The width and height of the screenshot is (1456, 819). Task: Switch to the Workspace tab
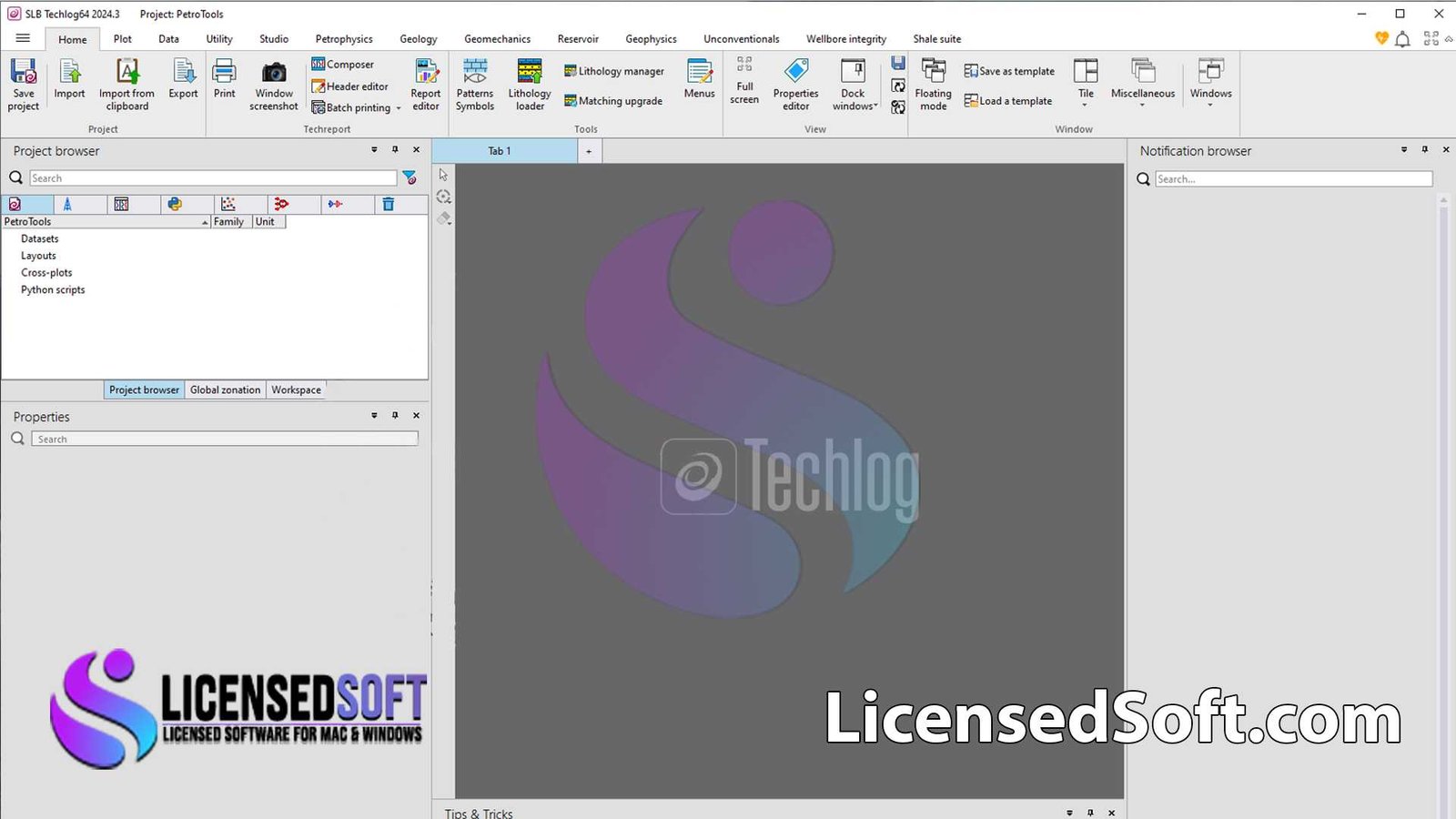(x=296, y=389)
